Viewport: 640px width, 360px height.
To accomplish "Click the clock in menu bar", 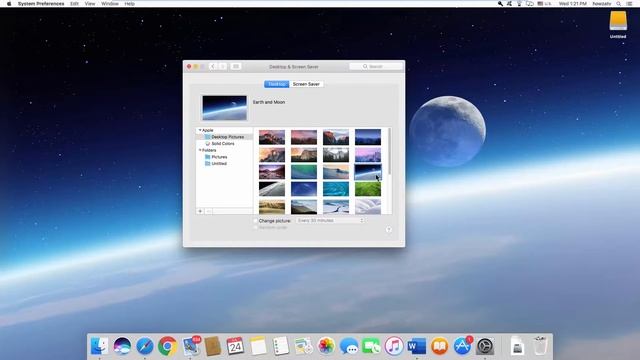I will [x=573, y=4].
